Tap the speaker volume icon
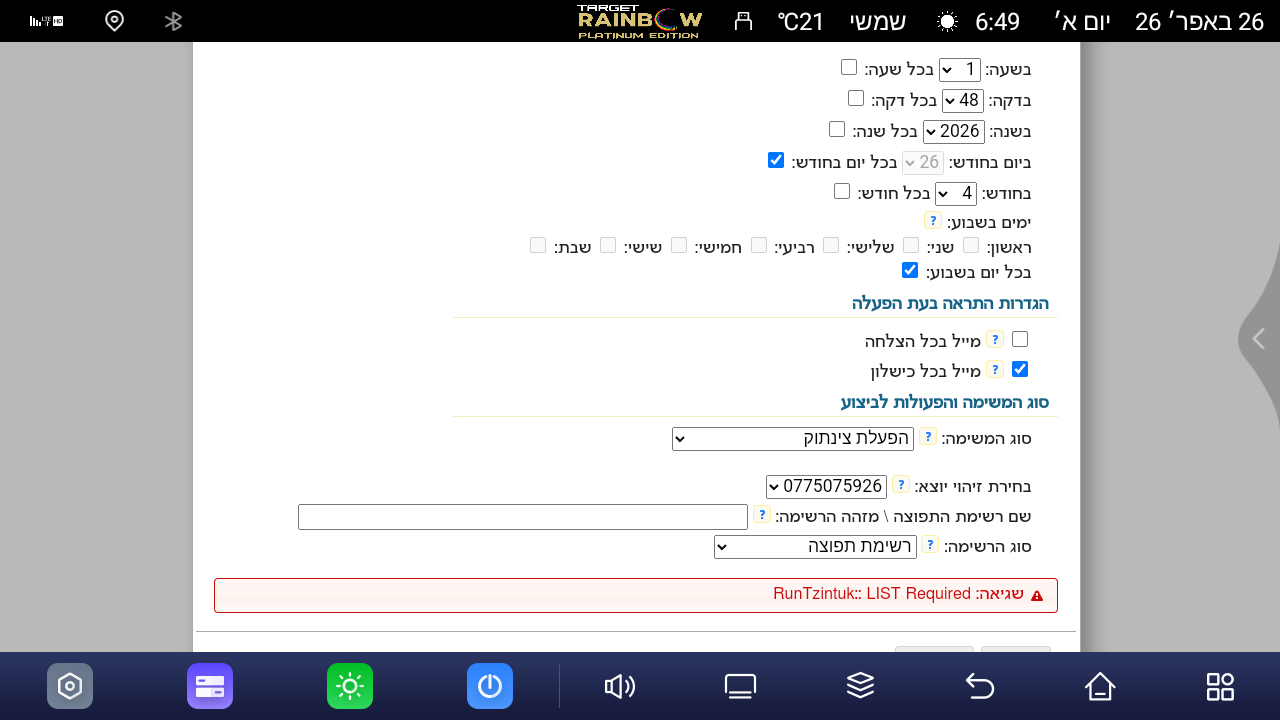 620,686
